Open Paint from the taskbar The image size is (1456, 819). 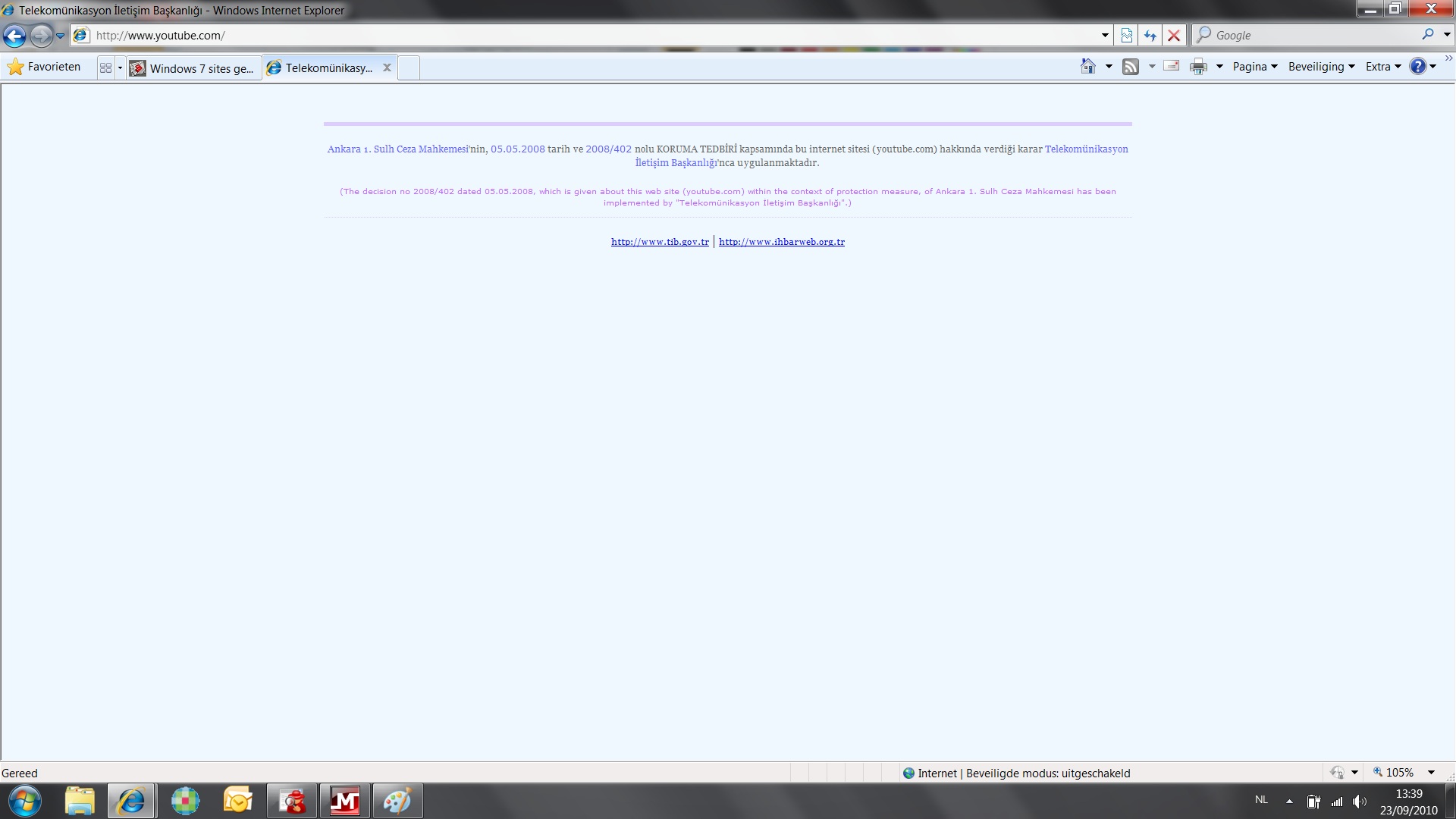point(397,801)
